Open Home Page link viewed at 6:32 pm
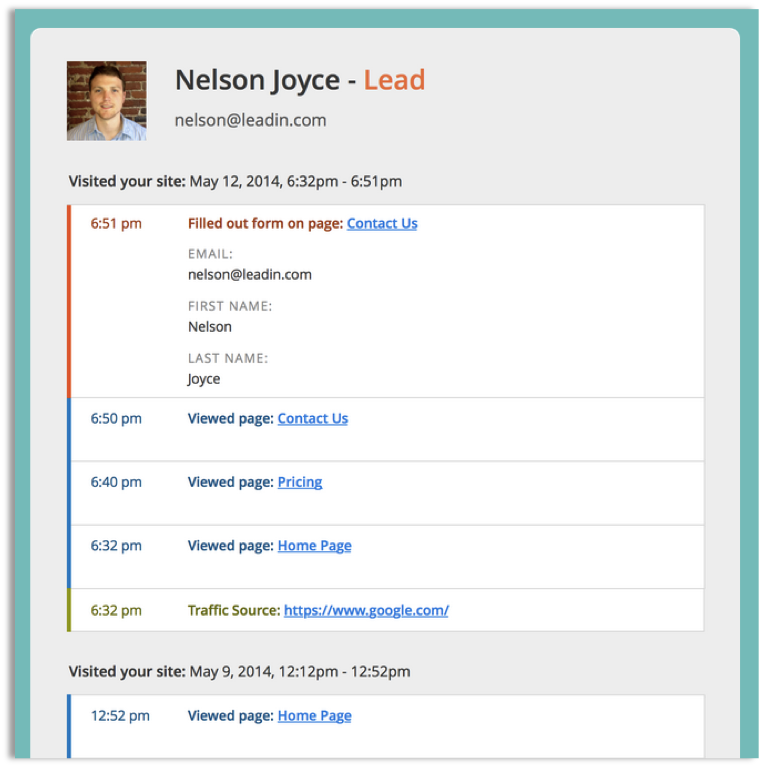 pyautogui.click(x=314, y=546)
